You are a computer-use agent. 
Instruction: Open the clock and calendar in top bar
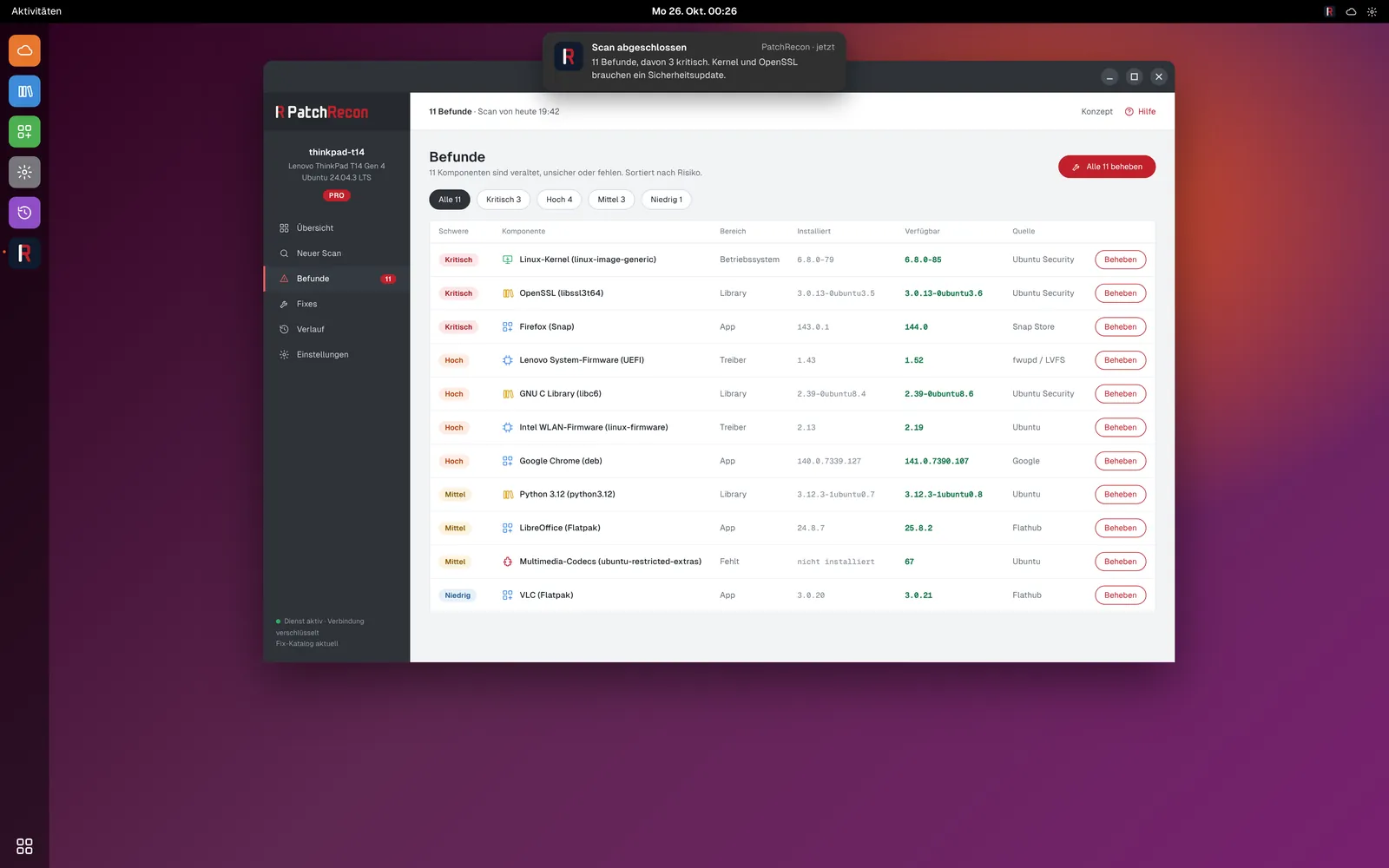(x=694, y=11)
